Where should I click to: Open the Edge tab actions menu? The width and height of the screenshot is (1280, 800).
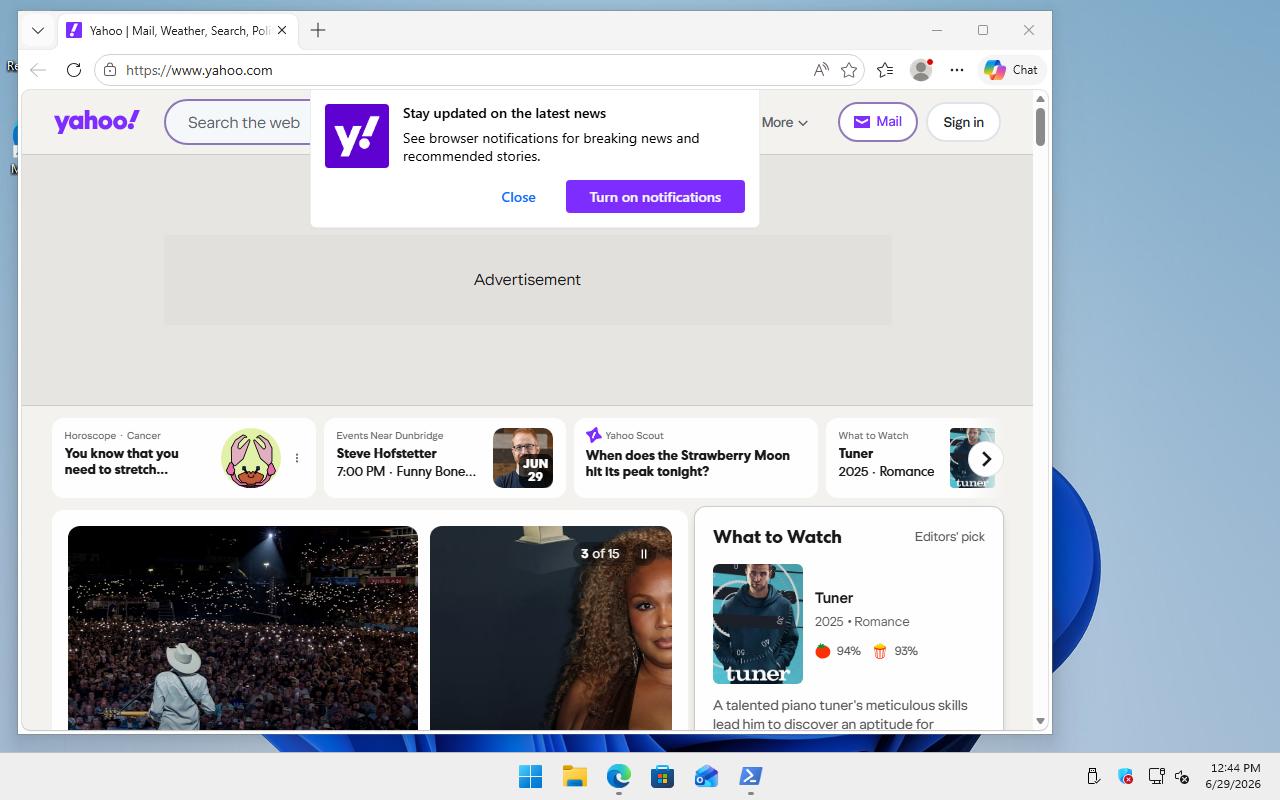click(x=38, y=30)
